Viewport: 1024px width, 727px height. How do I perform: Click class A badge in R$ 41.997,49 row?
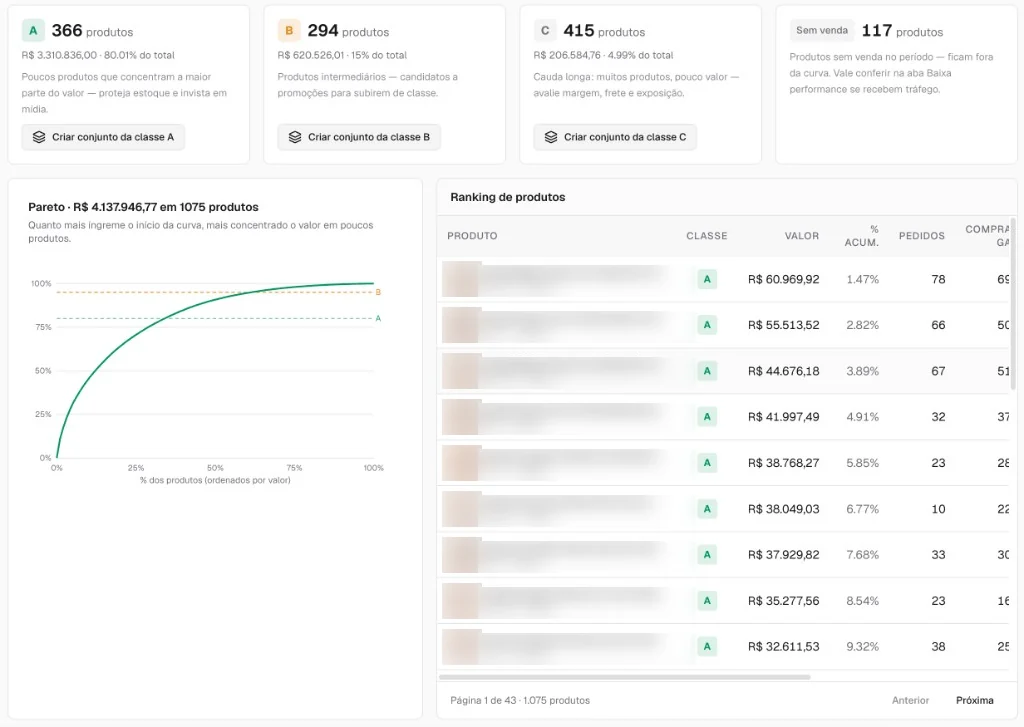[x=707, y=417]
